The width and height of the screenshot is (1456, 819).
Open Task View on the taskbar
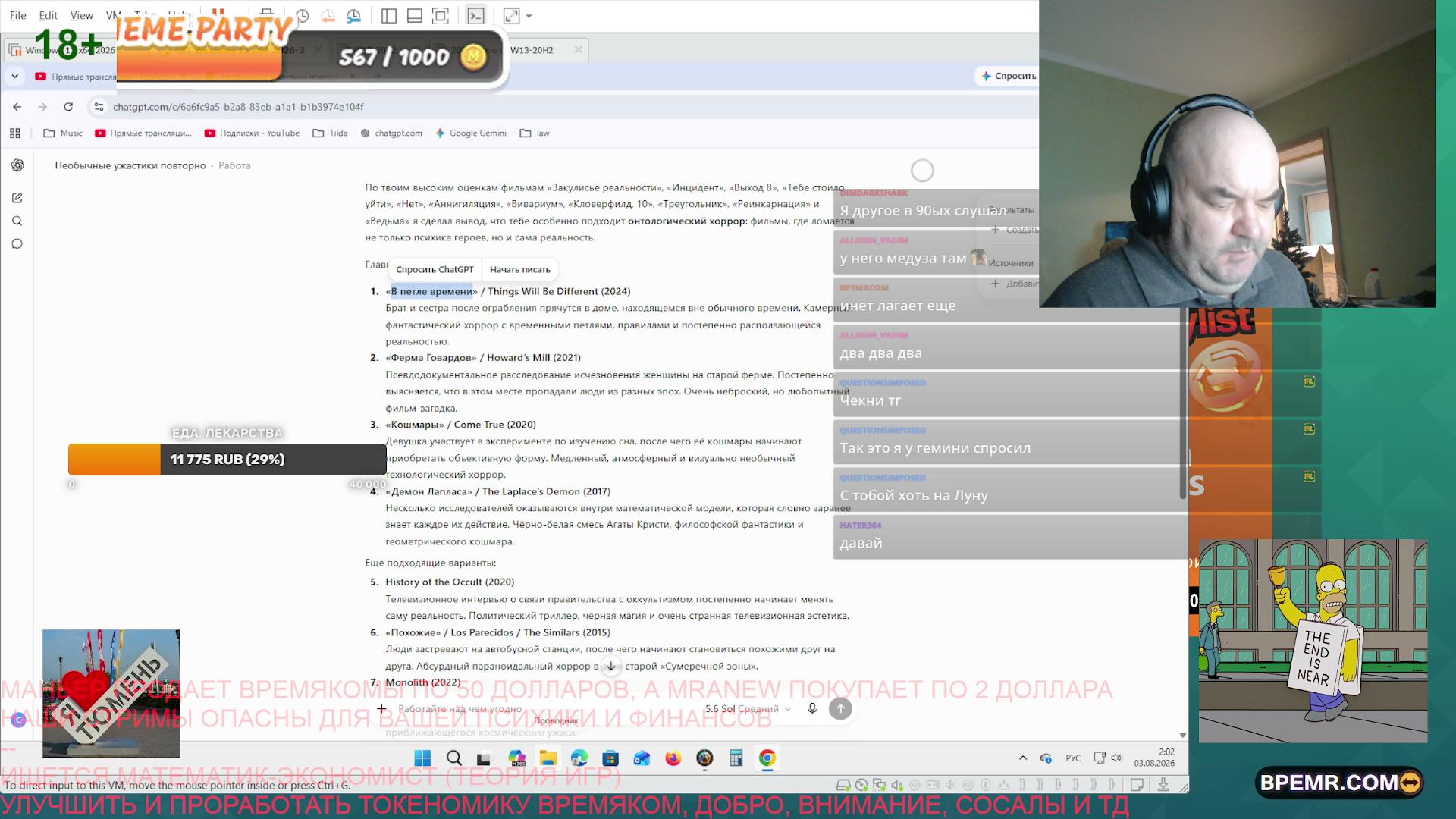pos(484,758)
